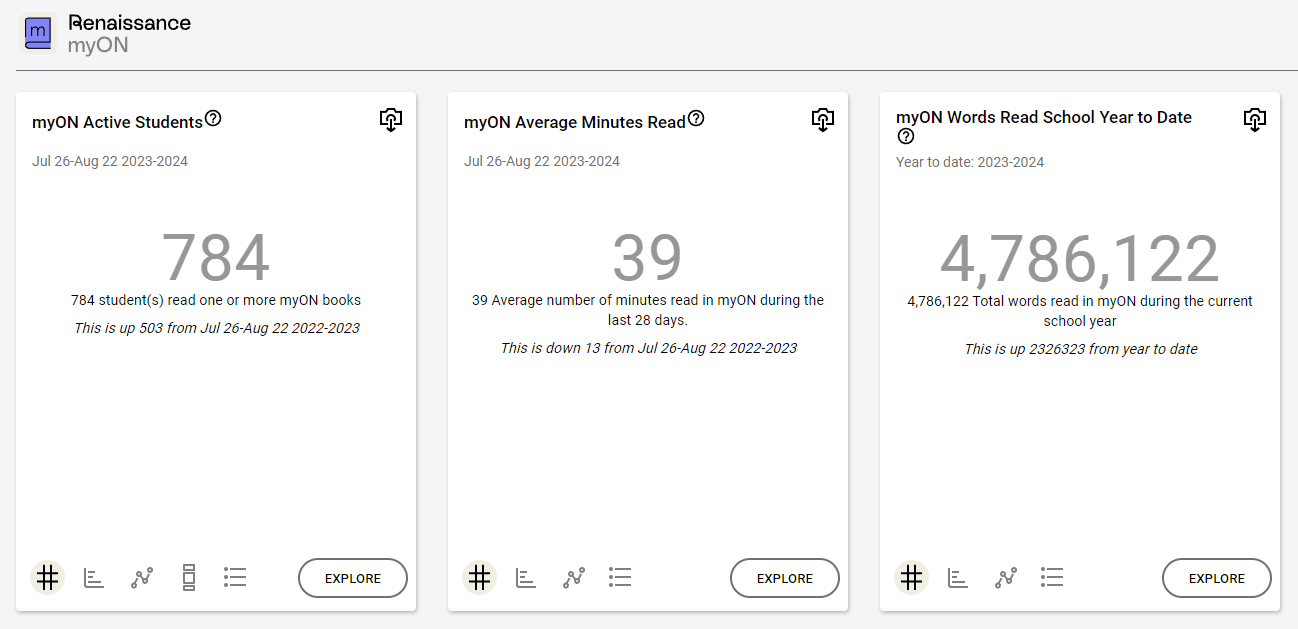
Task: Click the 'myON Average Minutes Read' card title
Action: pos(575,122)
